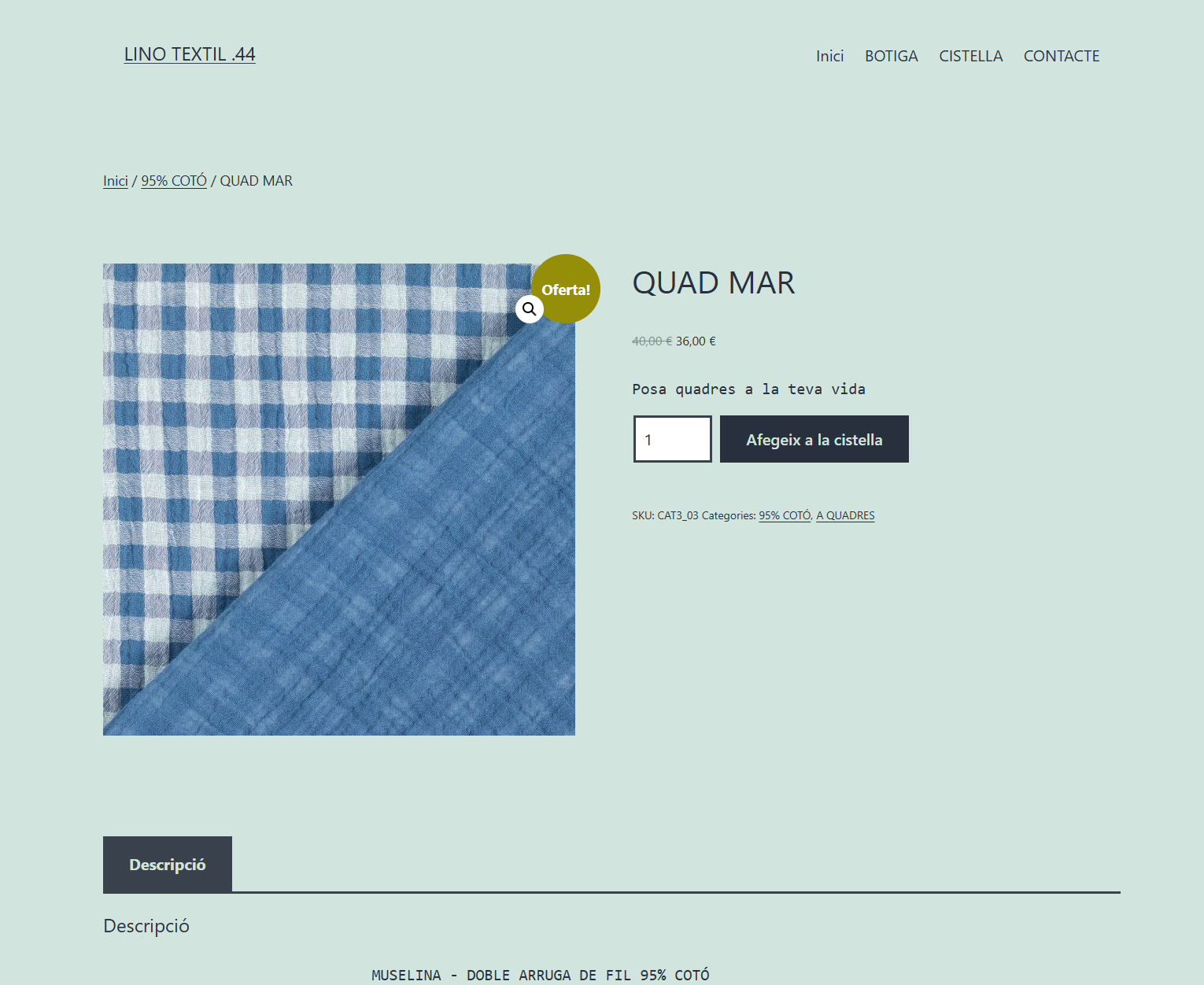Screen dimensions: 1204x985
Task: Click the Posa quadres a la teva vida text
Action: tap(748, 389)
